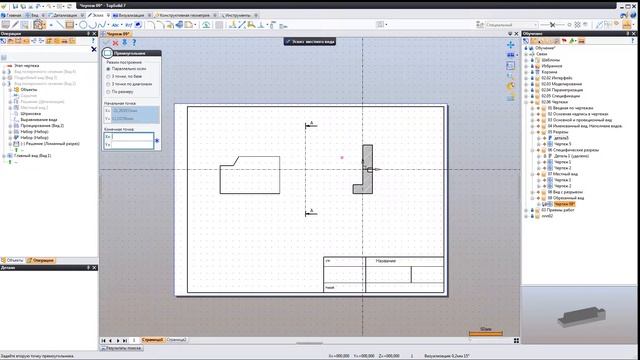Click the 3D part preview thumbnail
This screenshot has width=640, height=360.
581,316
